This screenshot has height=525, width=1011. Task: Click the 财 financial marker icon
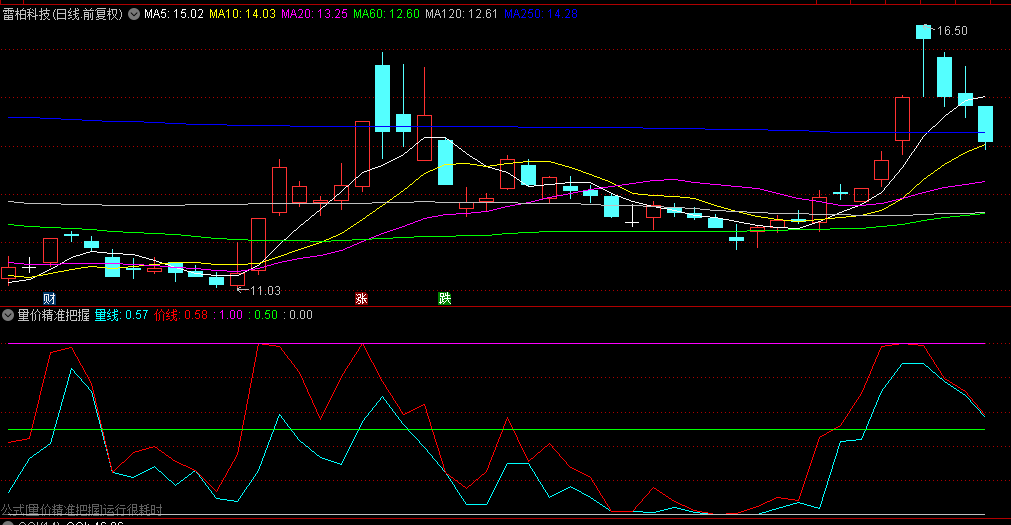pyautogui.click(x=49, y=298)
